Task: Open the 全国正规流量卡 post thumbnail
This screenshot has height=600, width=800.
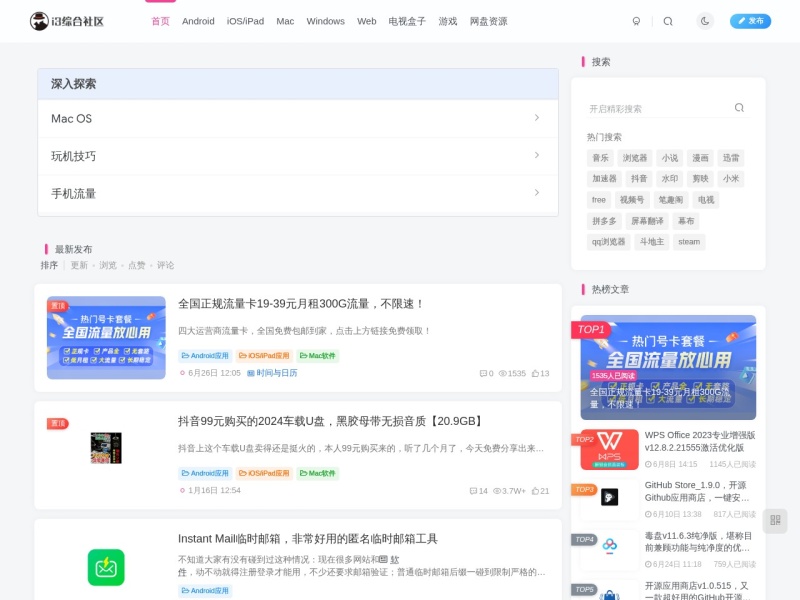Action: 106,338
